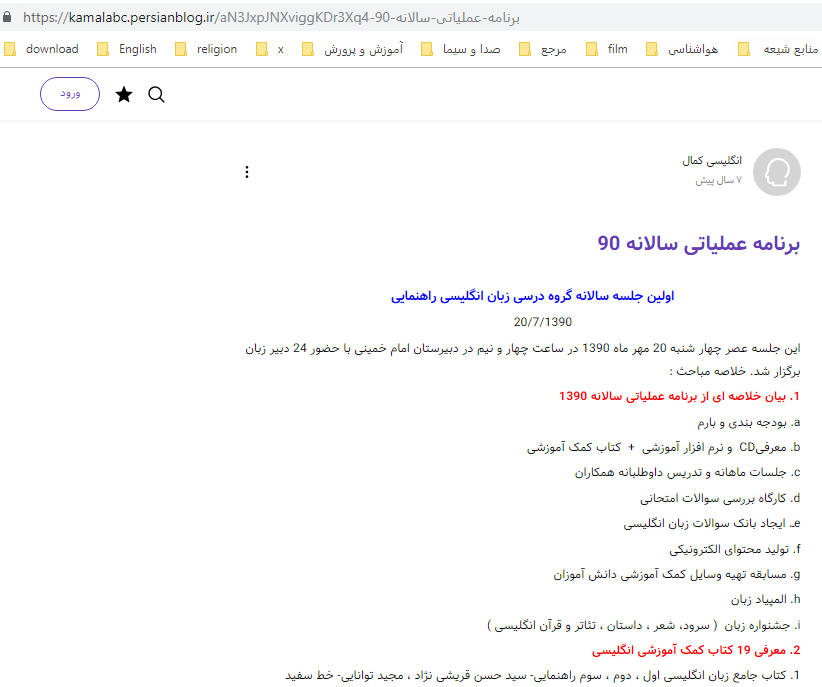Click the padlock icon in address bar
822x687 pixels.
pos(7,17)
